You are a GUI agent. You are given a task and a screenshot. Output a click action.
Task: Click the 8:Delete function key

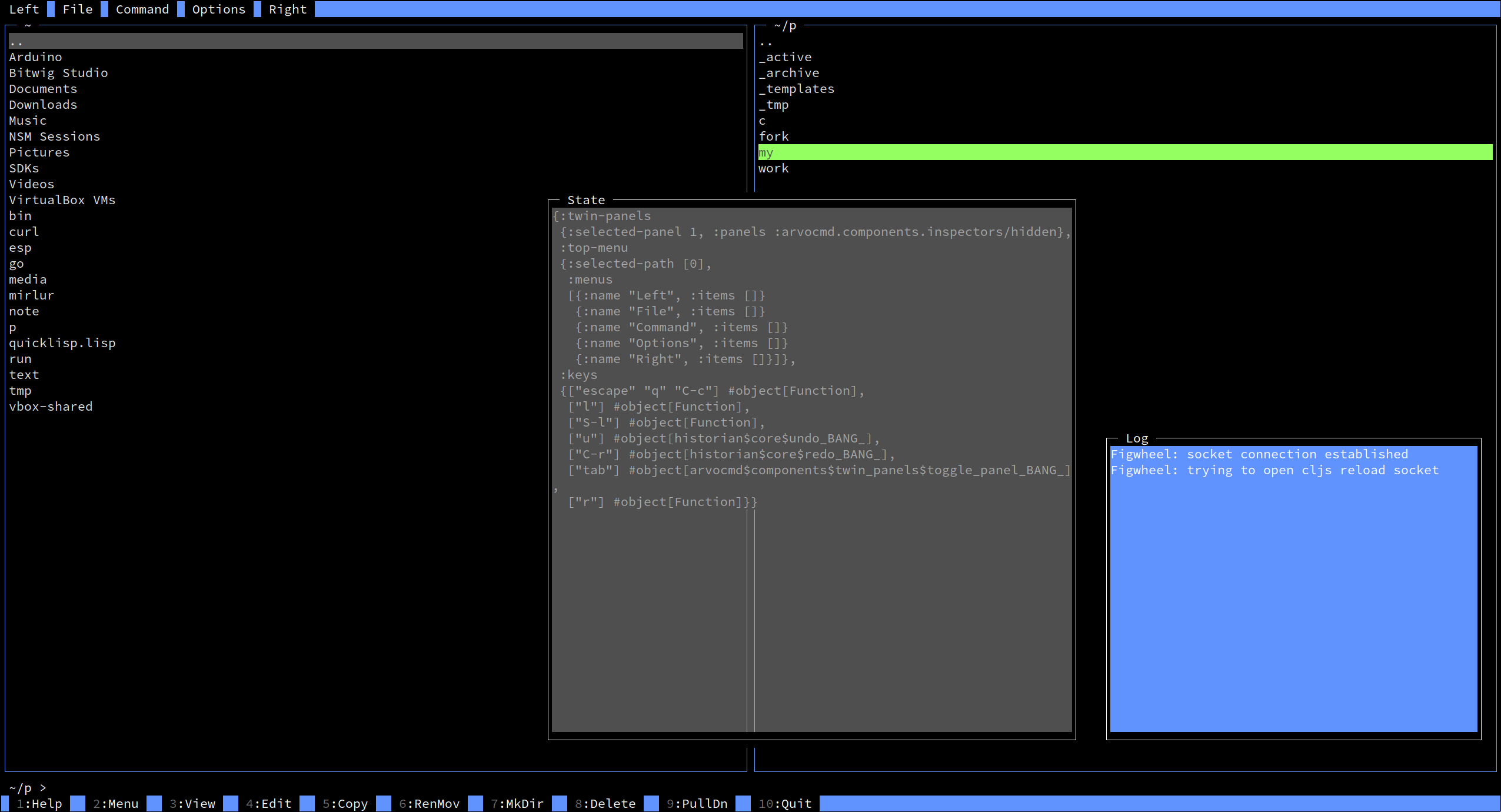[x=605, y=803]
